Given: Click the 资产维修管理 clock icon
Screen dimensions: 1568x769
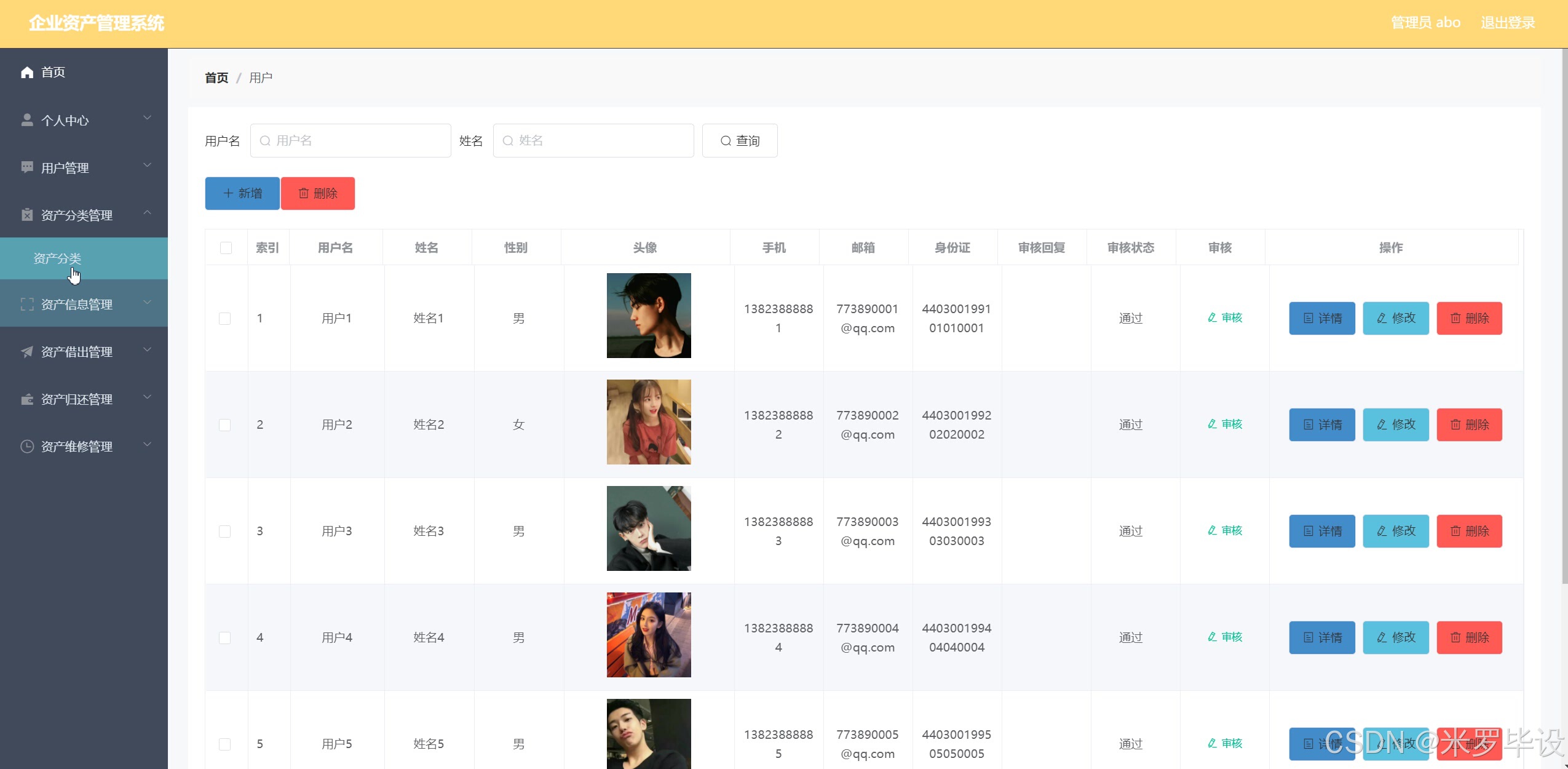Looking at the screenshot, I should click(27, 447).
